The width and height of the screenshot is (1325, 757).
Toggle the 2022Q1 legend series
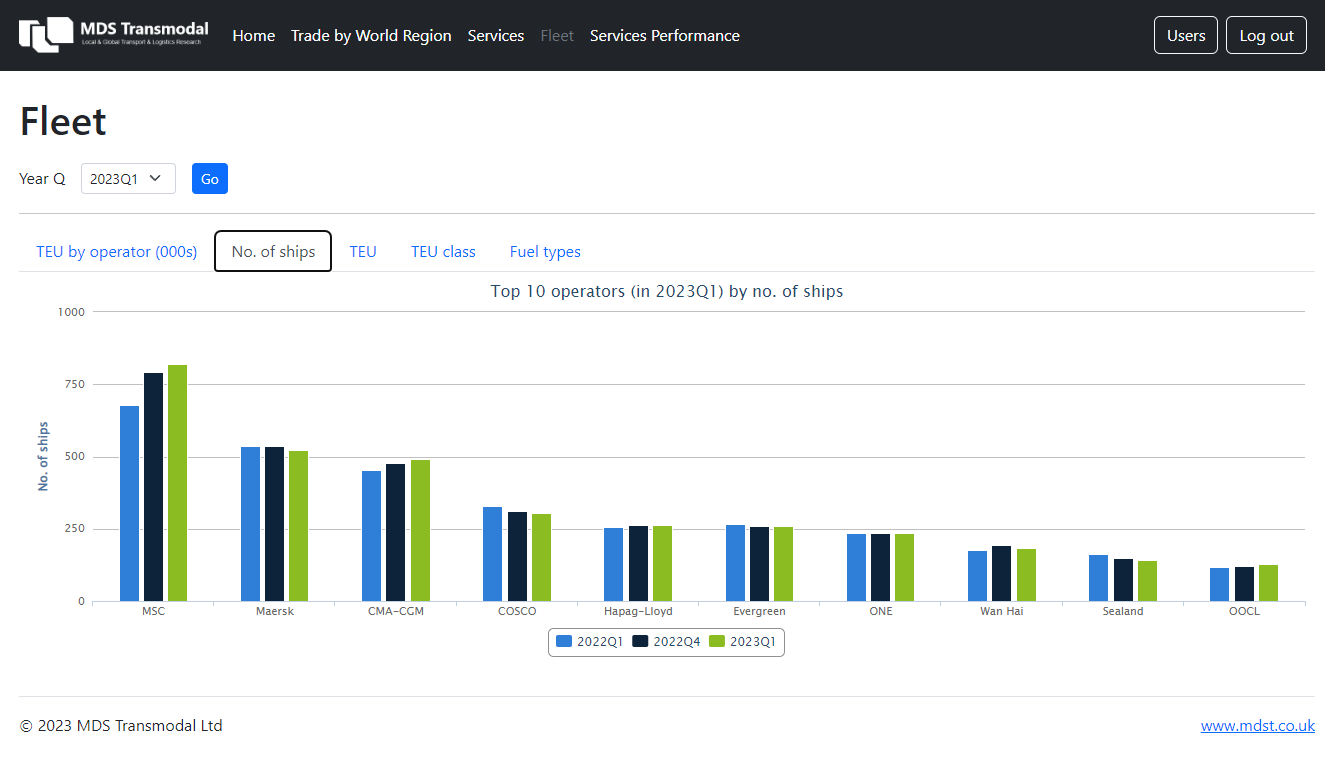pyautogui.click(x=590, y=642)
